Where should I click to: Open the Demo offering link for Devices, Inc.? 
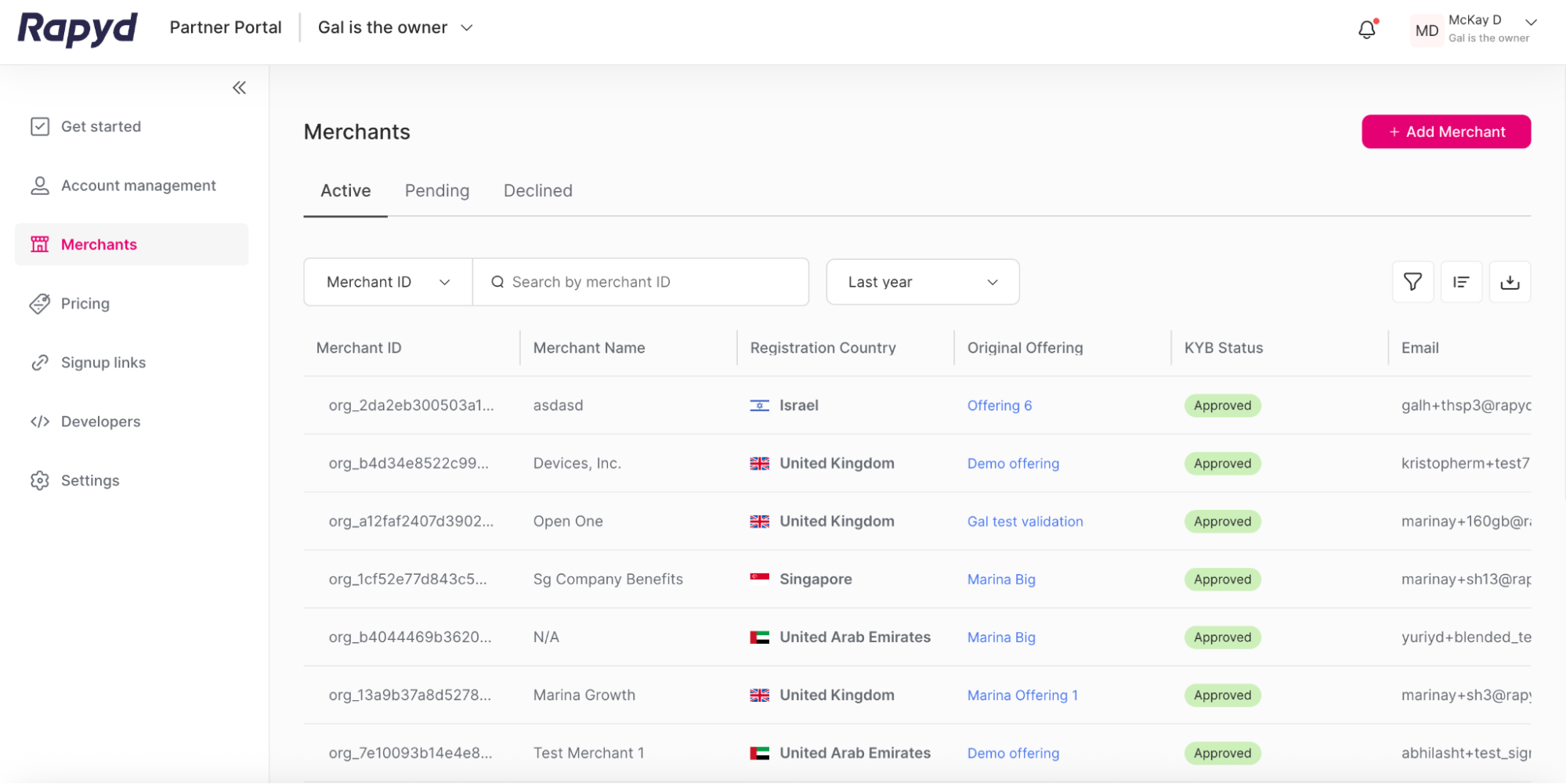(x=1013, y=463)
